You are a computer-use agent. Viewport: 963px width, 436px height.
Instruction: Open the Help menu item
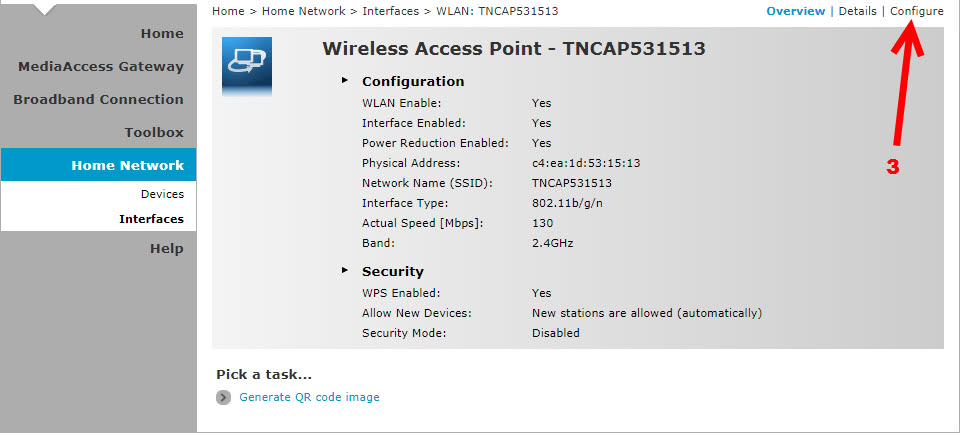[x=166, y=249]
